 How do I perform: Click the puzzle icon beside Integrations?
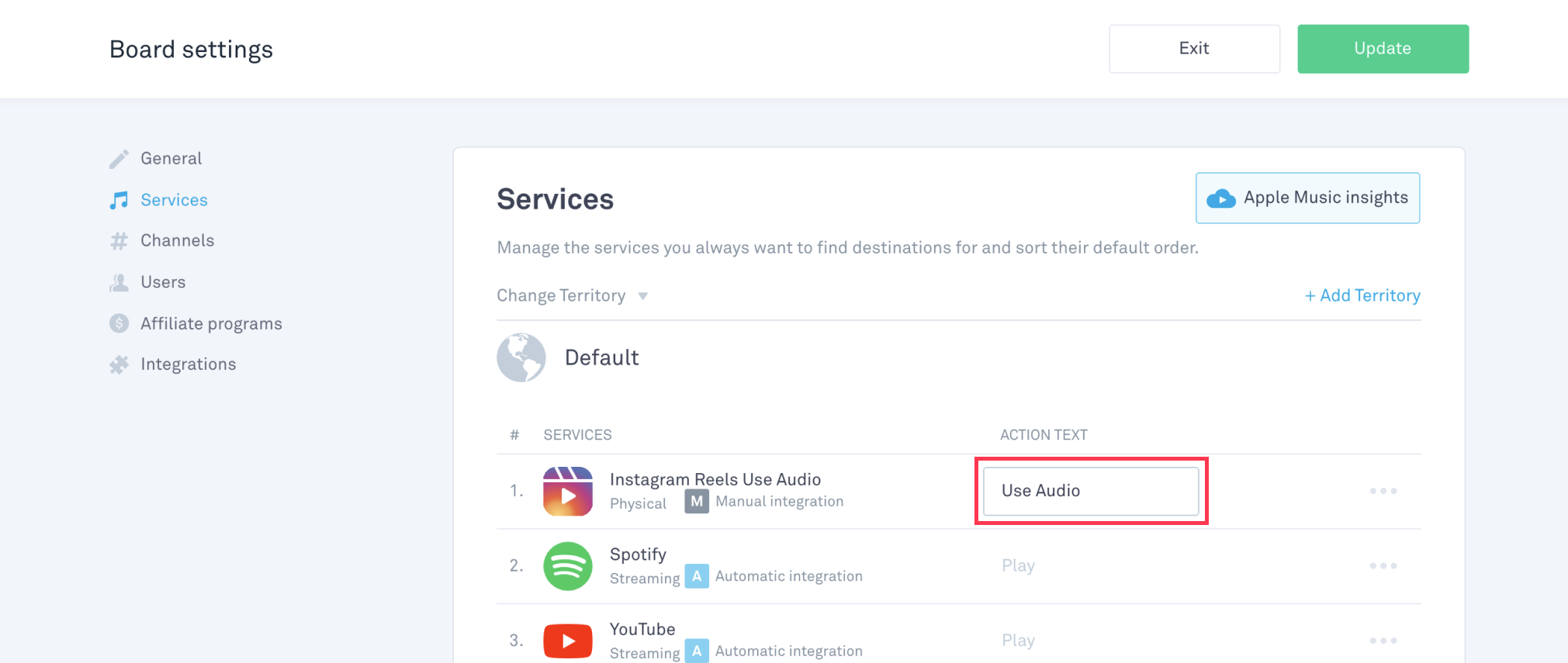(119, 364)
